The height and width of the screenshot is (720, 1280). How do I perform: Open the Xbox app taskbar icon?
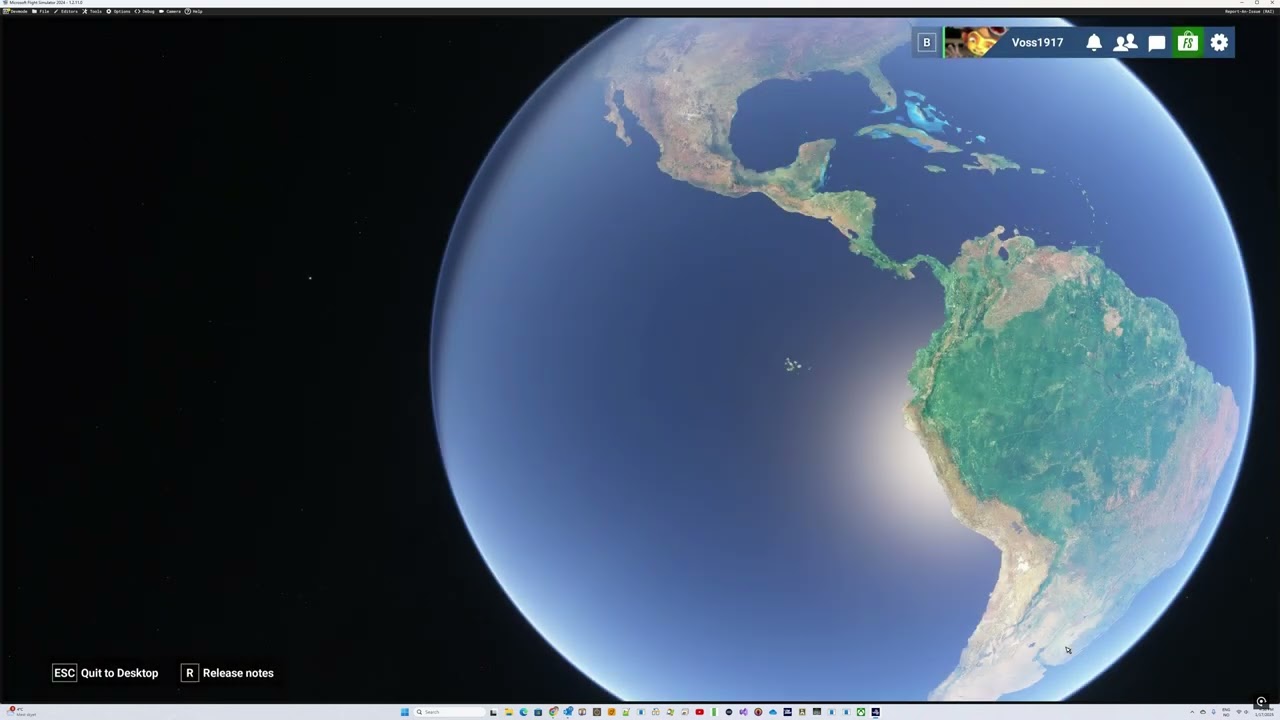860,712
